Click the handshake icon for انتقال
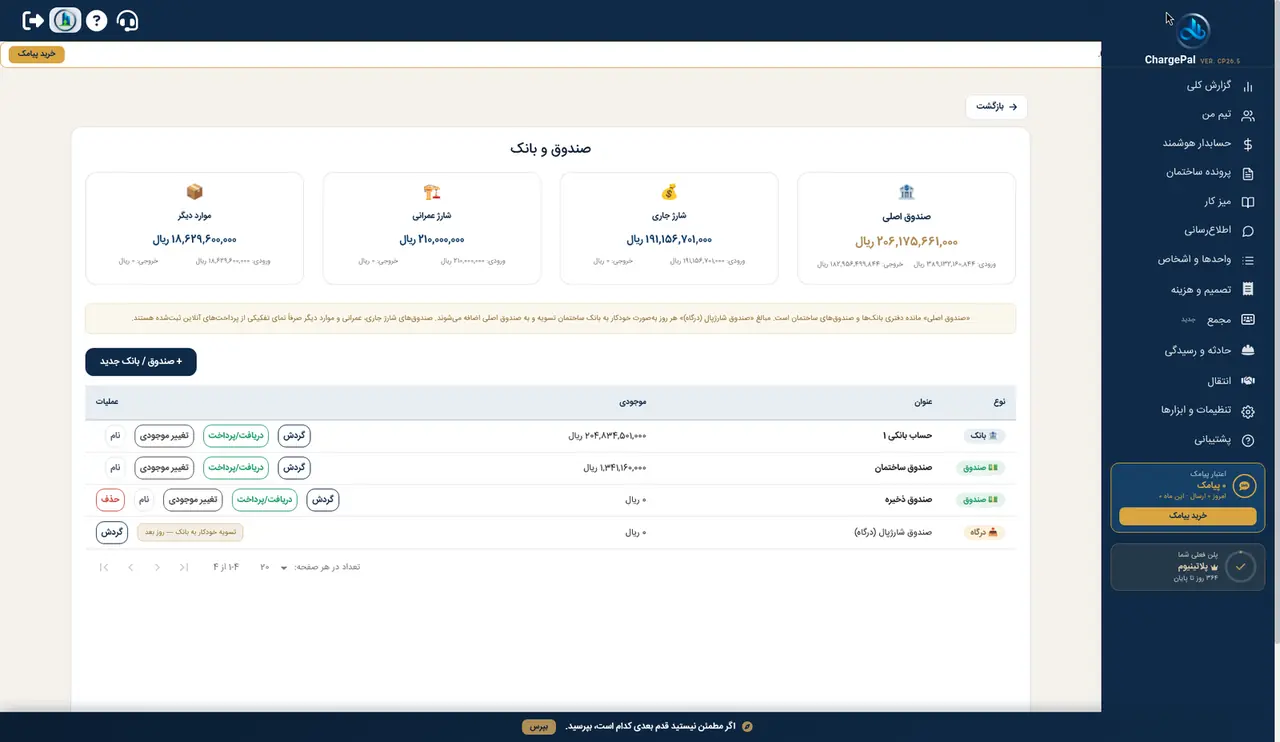This screenshot has height=742, width=1280. pyautogui.click(x=1247, y=381)
